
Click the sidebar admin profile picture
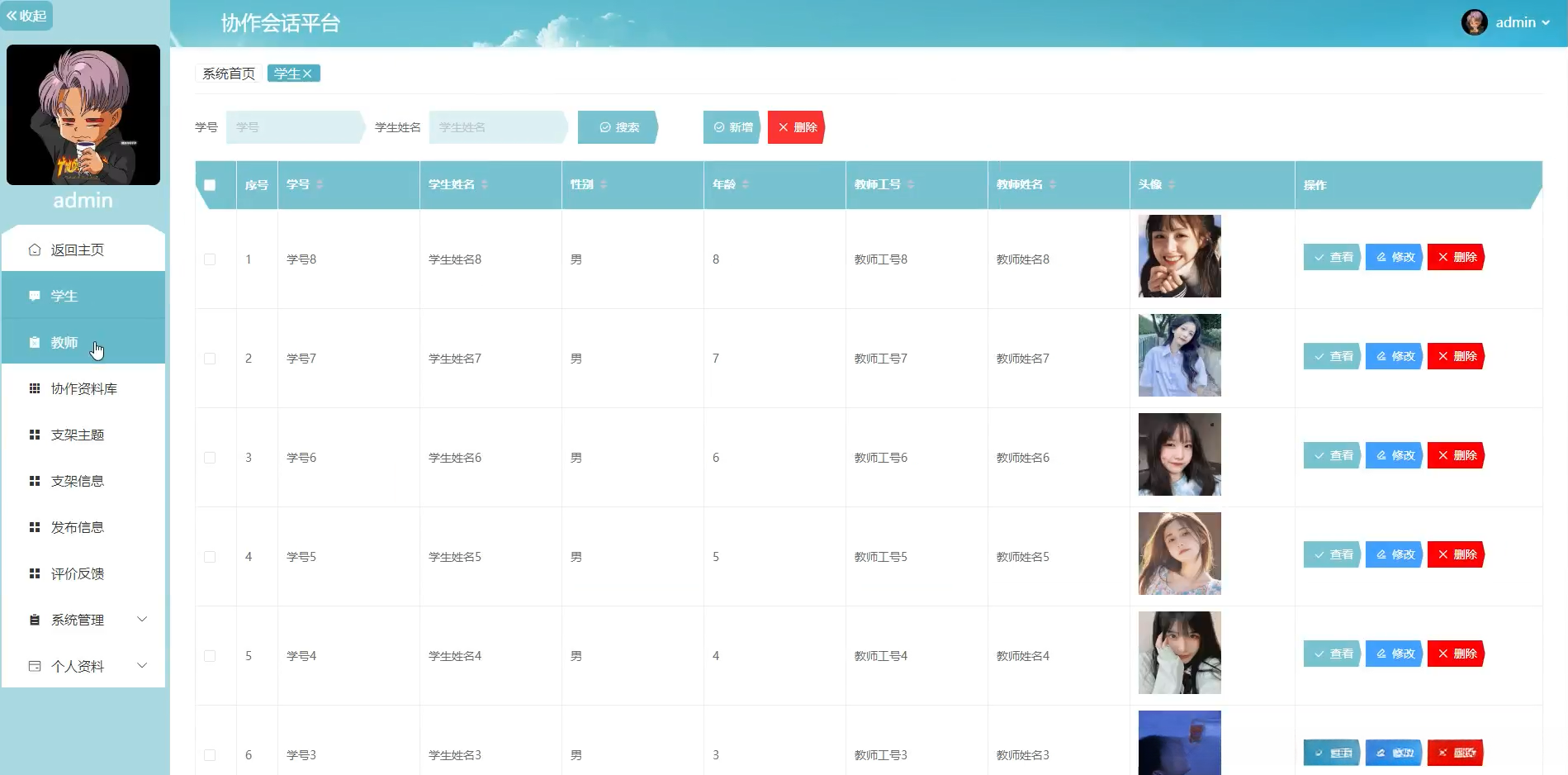[83, 115]
